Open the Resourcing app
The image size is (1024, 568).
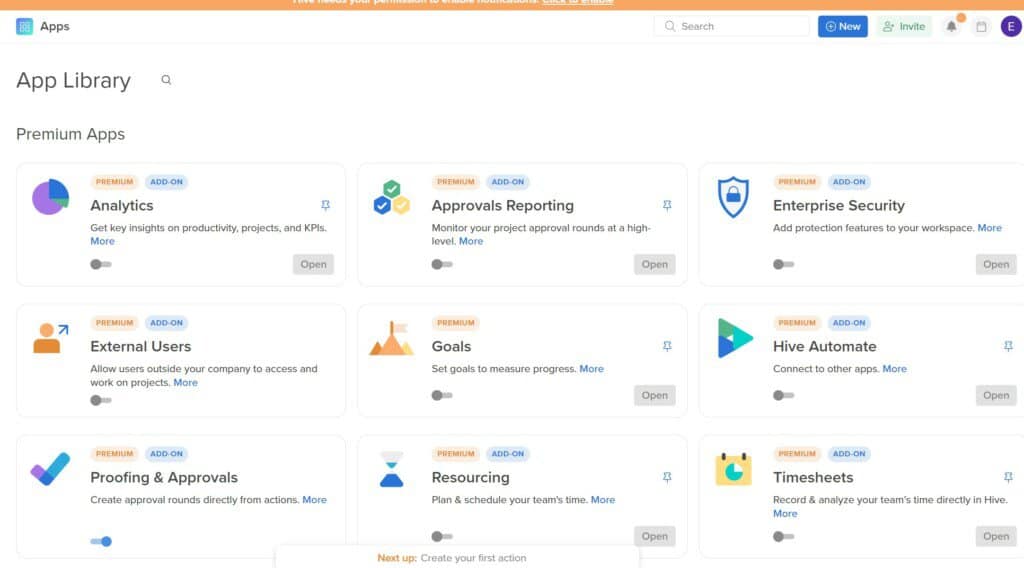[x=654, y=536]
